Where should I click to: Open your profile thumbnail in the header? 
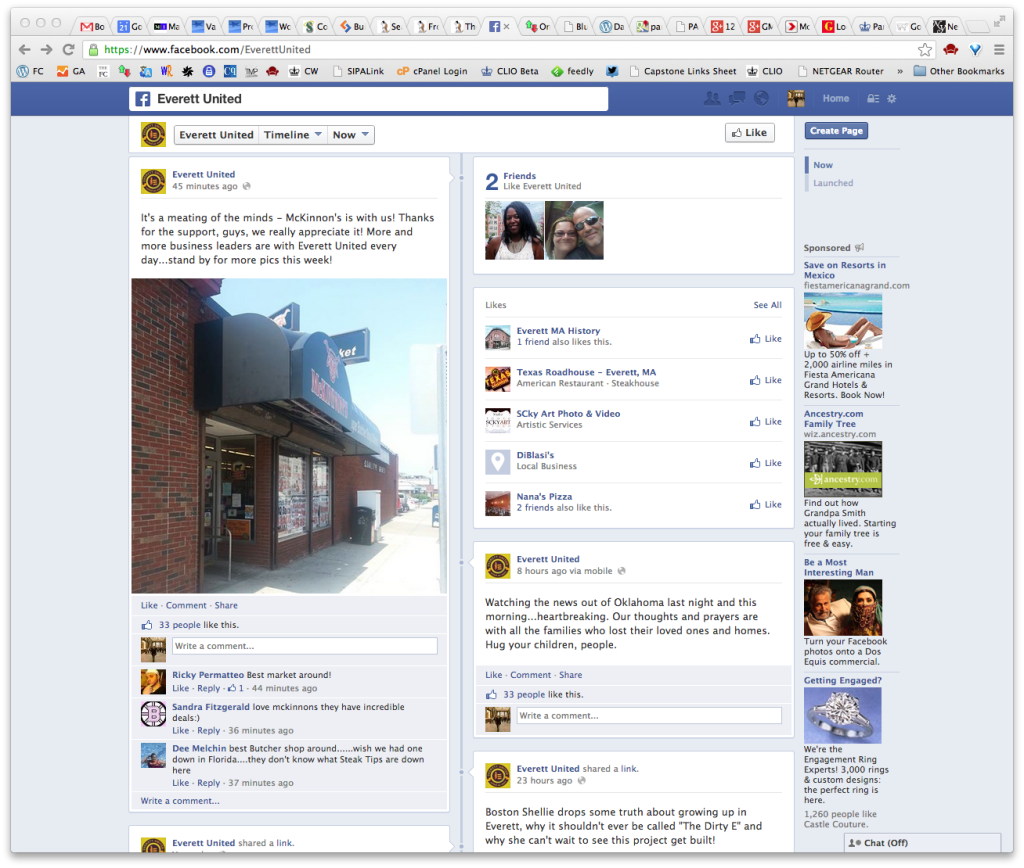[795, 99]
